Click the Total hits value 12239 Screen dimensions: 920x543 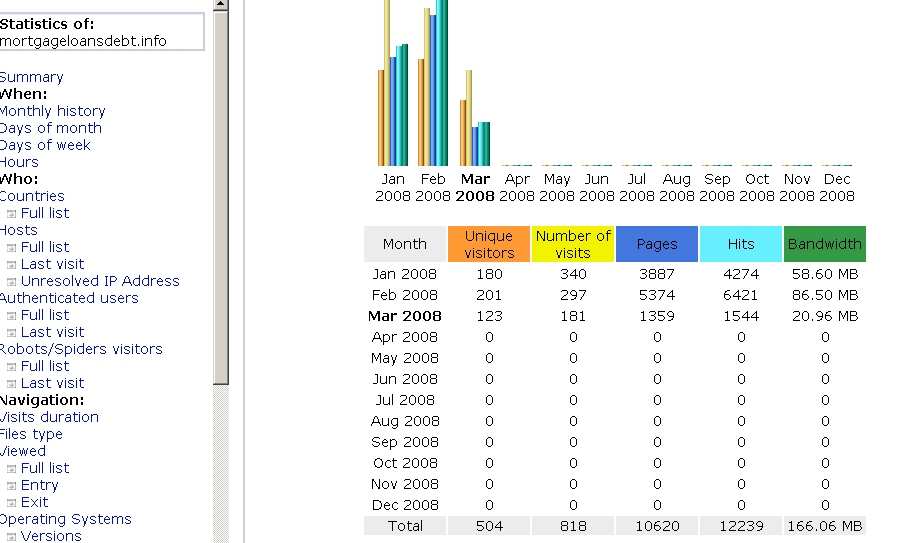[x=741, y=526]
